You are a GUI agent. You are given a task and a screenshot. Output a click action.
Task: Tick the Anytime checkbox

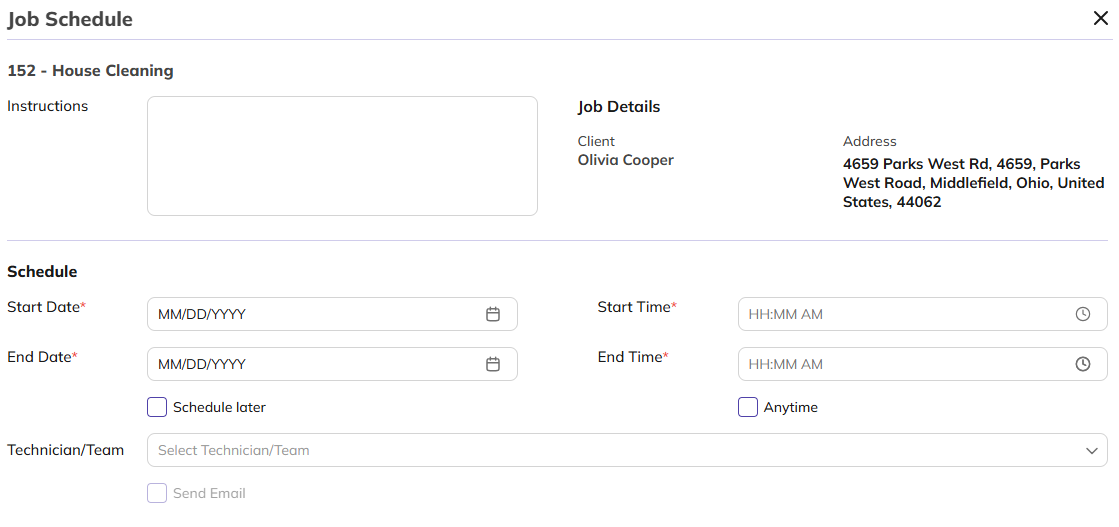point(748,407)
